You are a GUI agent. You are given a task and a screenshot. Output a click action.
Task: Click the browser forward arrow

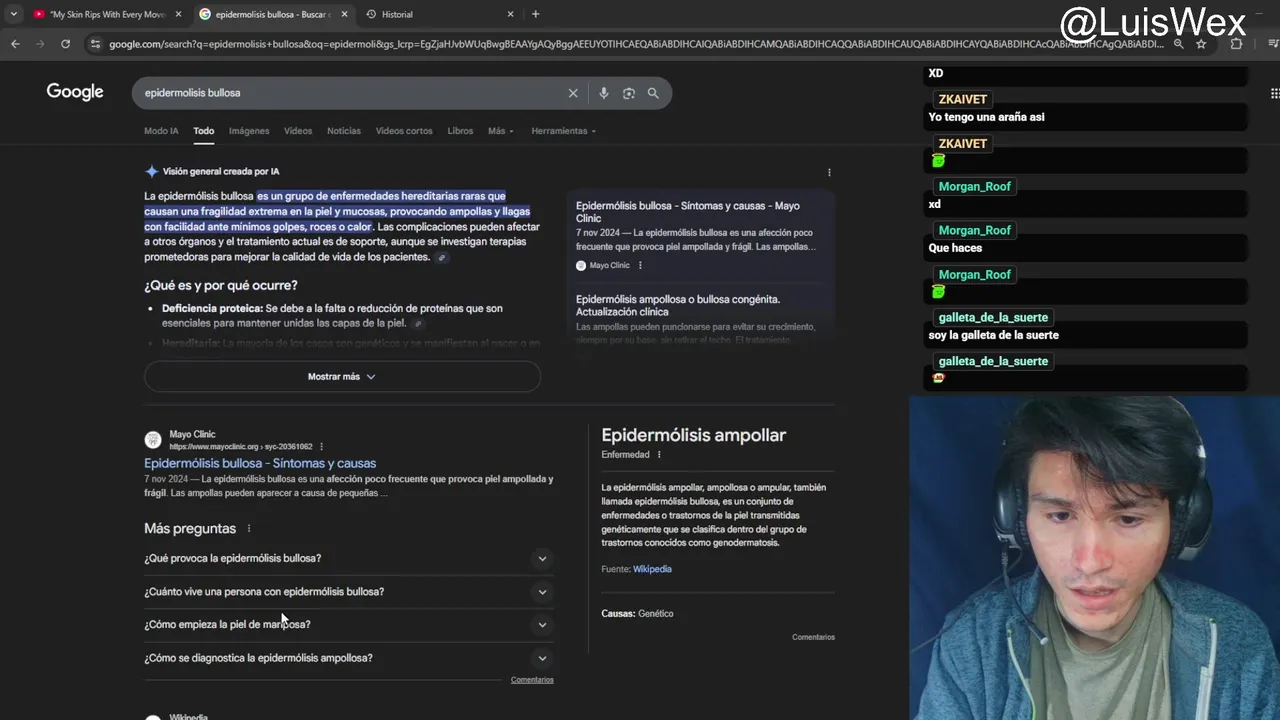coord(40,44)
